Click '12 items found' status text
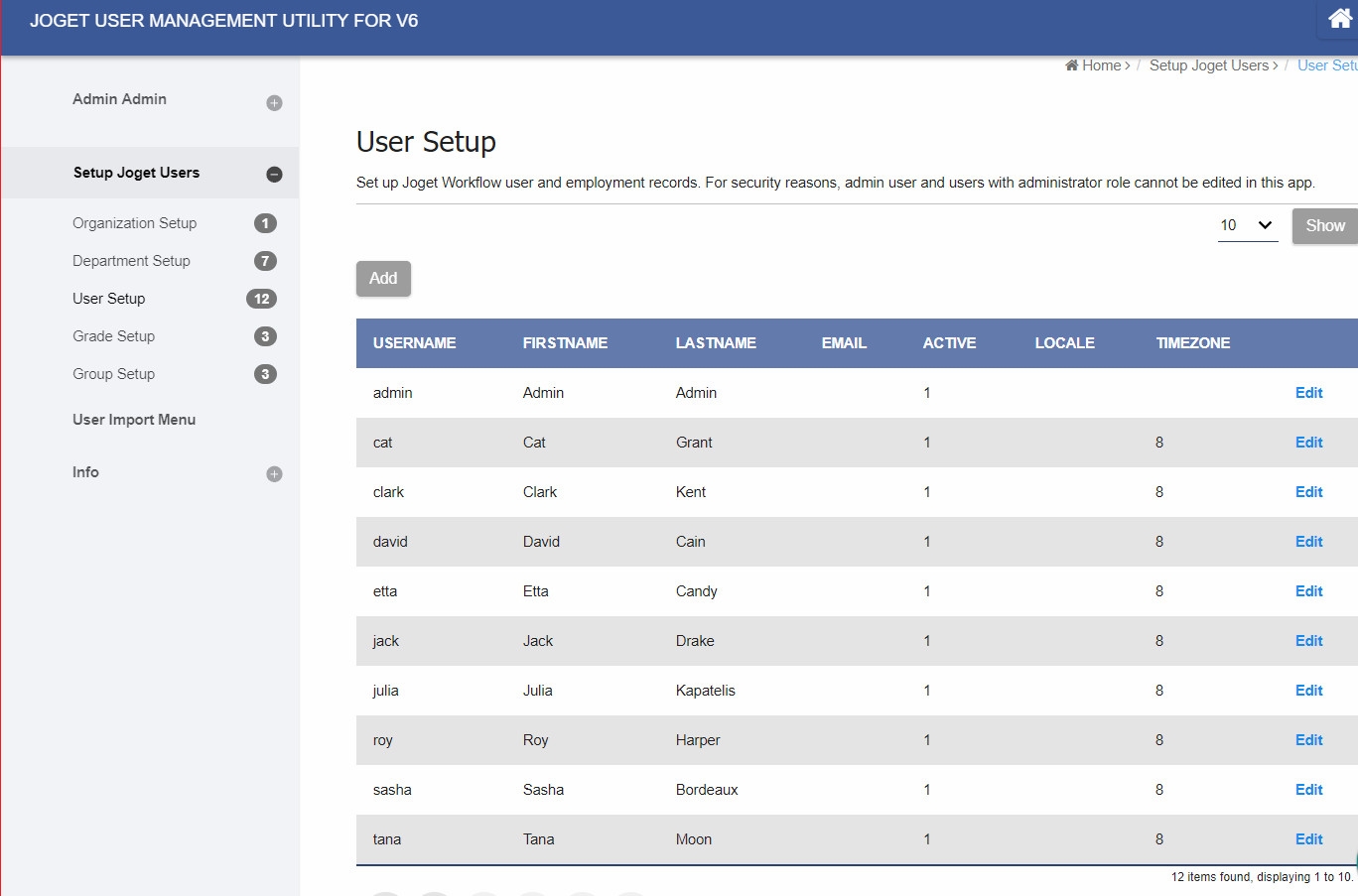Viewport: 1358px width, 896px height. point(1262,877)
